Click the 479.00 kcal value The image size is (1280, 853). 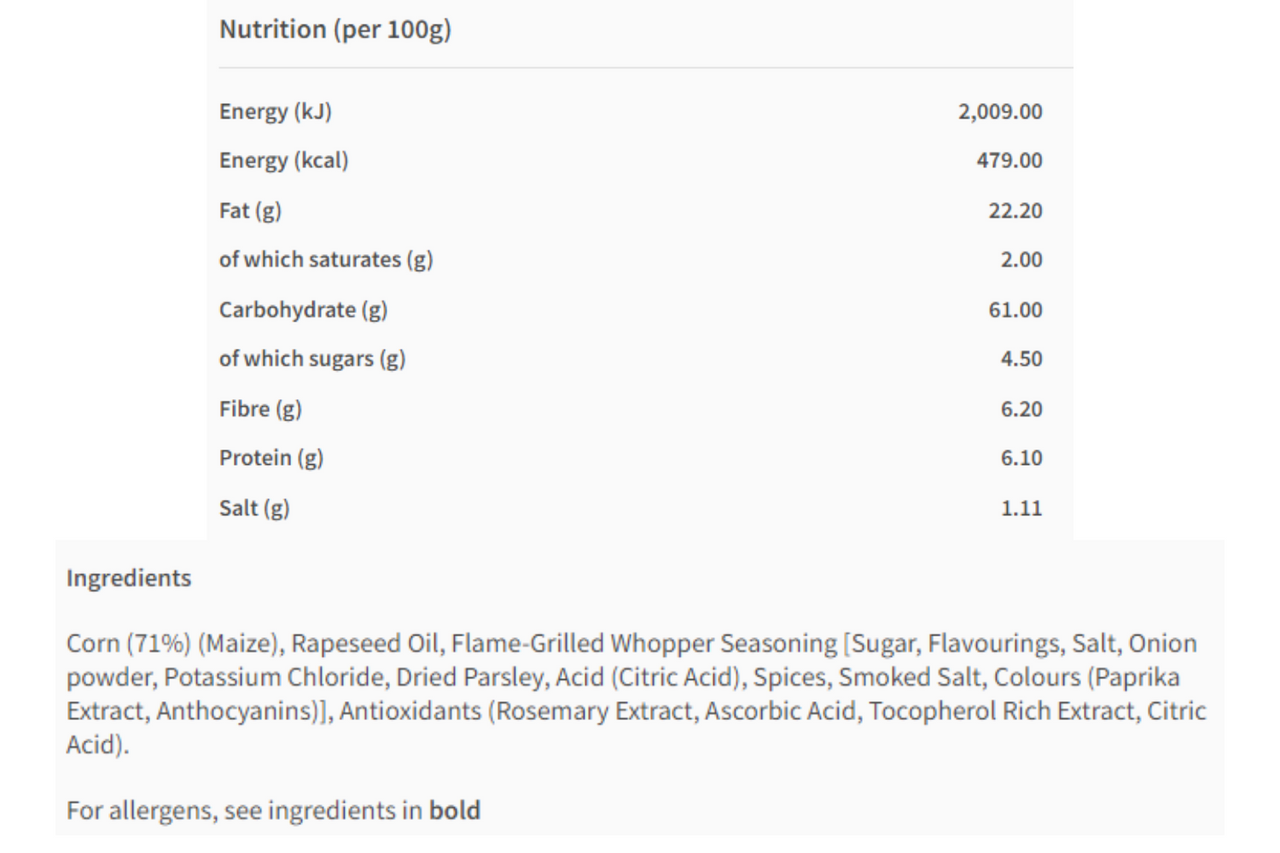[1010, 160]
